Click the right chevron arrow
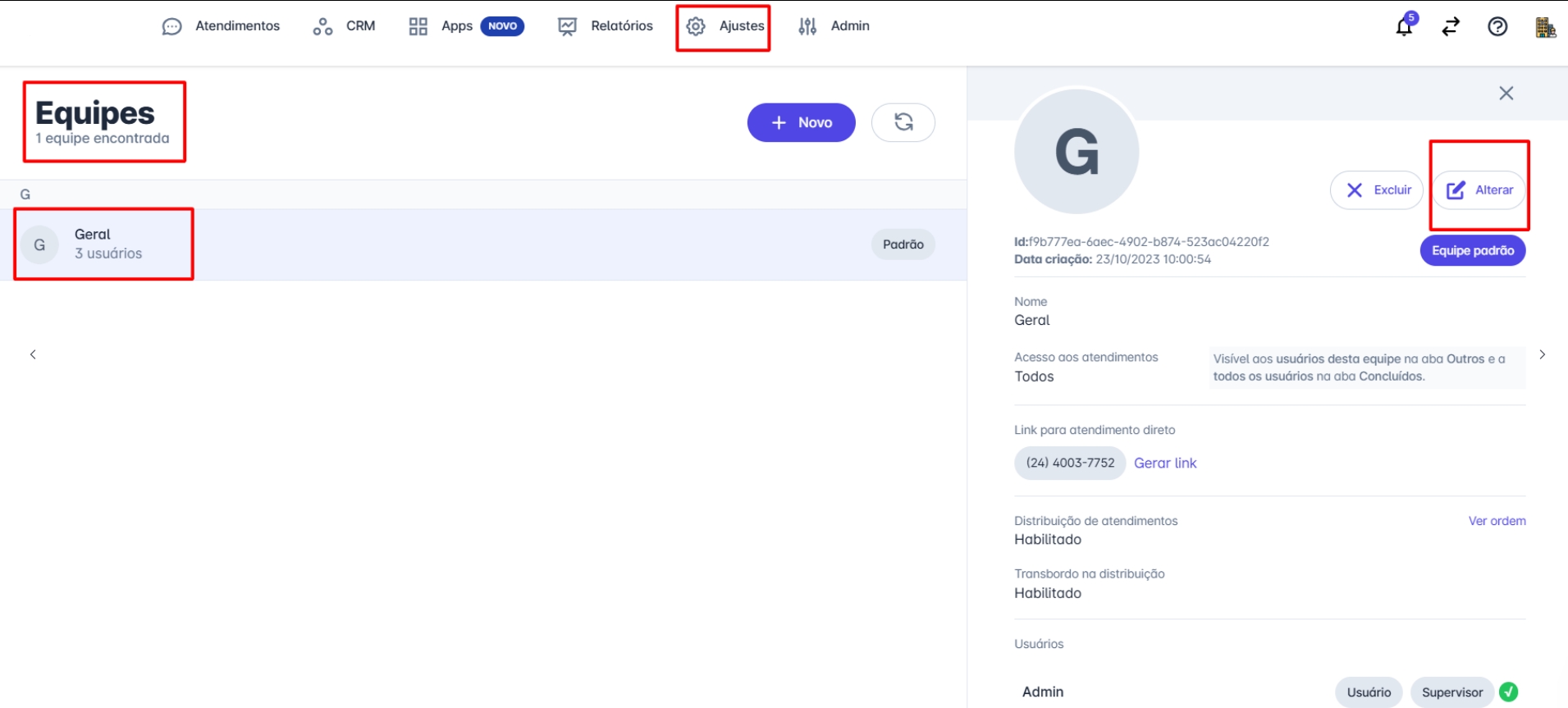 pyautogui.click(x=1542, y=354)
